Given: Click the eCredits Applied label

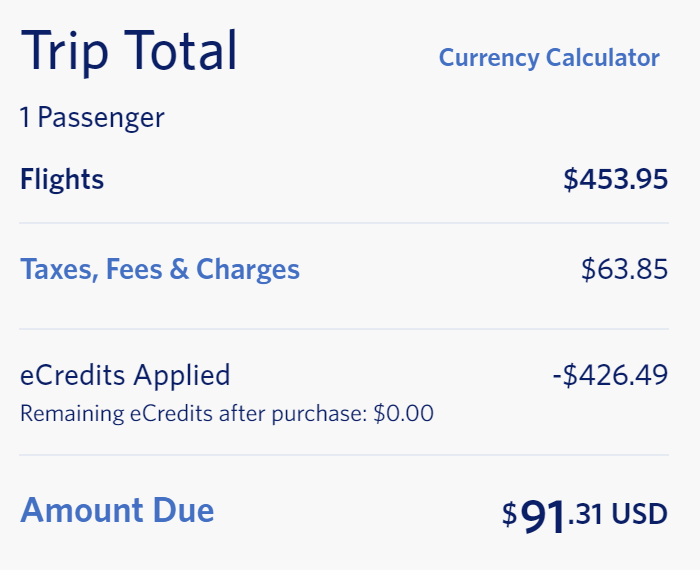Looking at the screenshot, I should pos(125,375).
